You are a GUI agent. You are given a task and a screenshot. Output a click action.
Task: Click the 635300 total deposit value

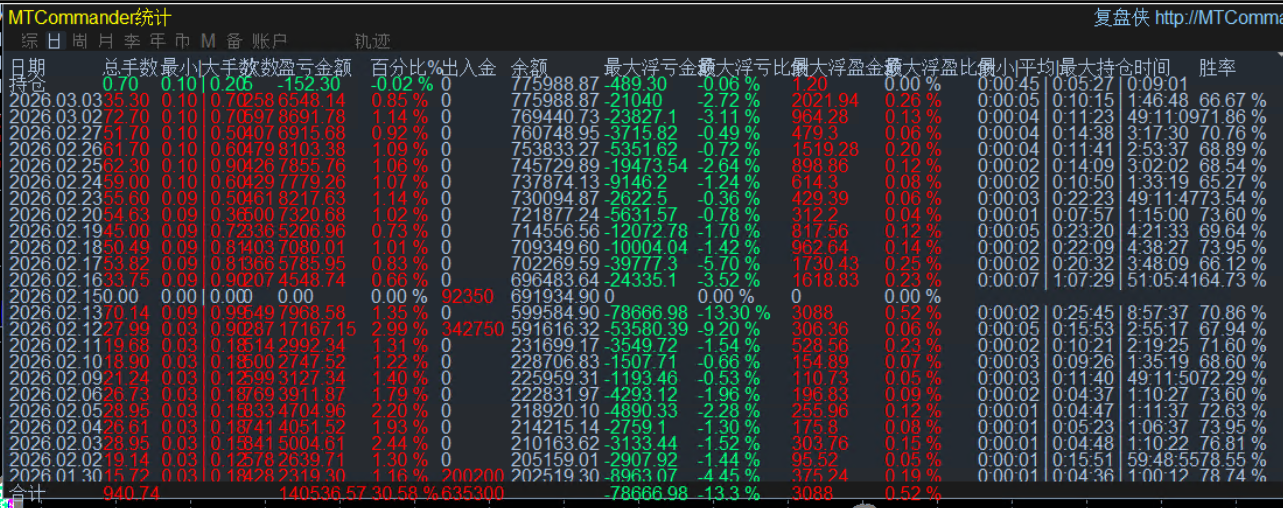coord(473,493)
